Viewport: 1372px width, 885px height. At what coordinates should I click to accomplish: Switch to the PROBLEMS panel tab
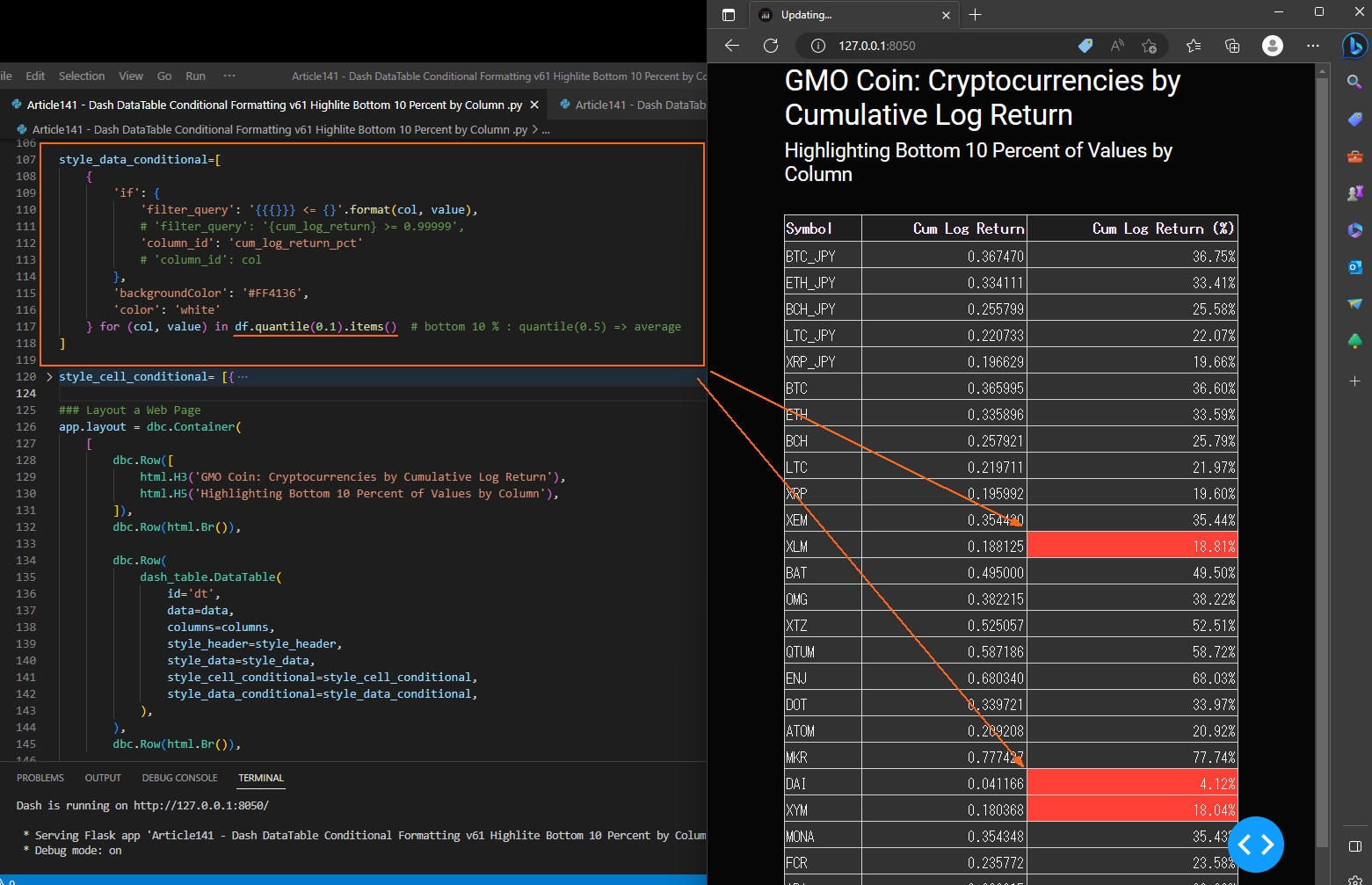point(40,778)
